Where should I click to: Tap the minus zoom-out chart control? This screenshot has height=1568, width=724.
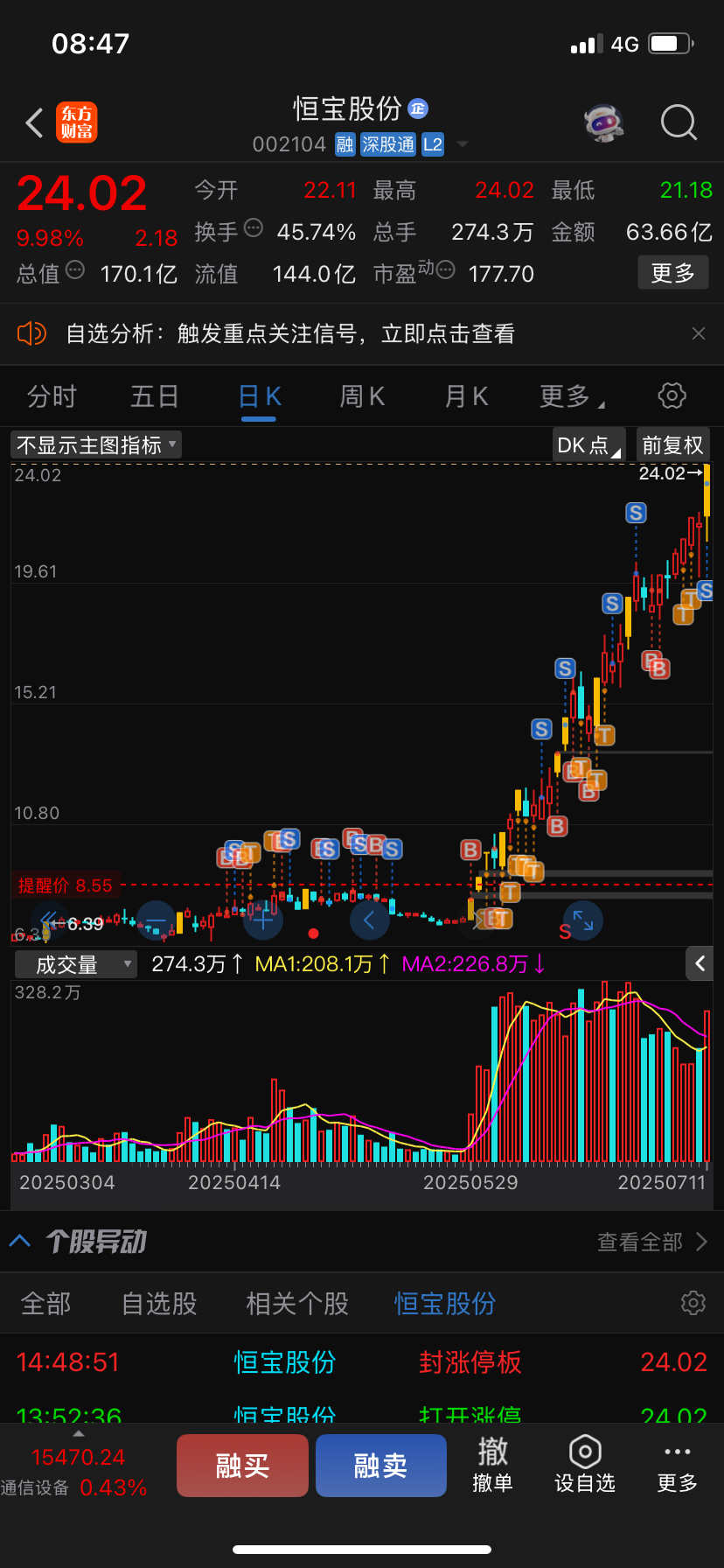[x=157, y=920]
